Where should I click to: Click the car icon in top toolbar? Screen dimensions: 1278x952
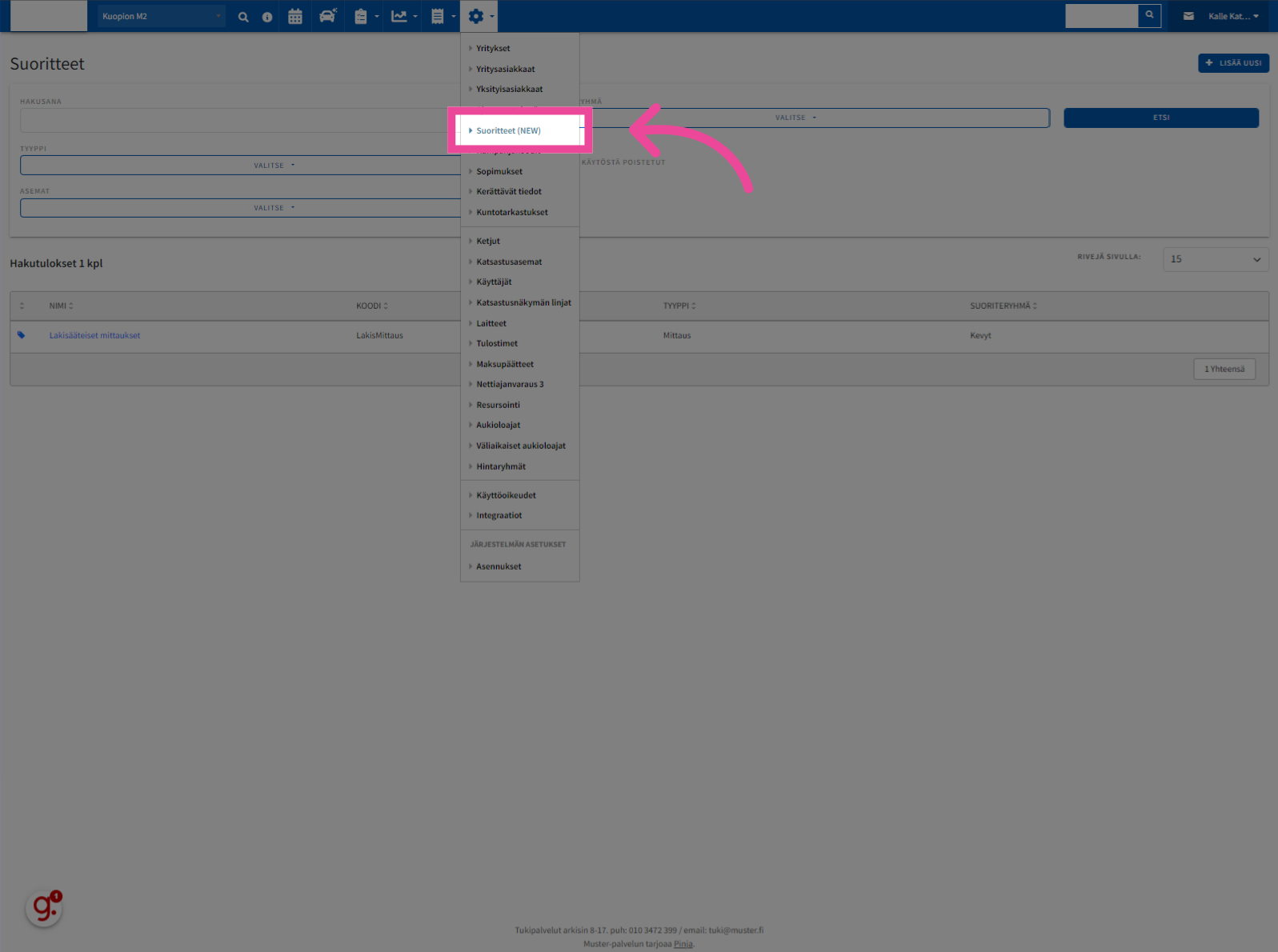pos(328,16)
